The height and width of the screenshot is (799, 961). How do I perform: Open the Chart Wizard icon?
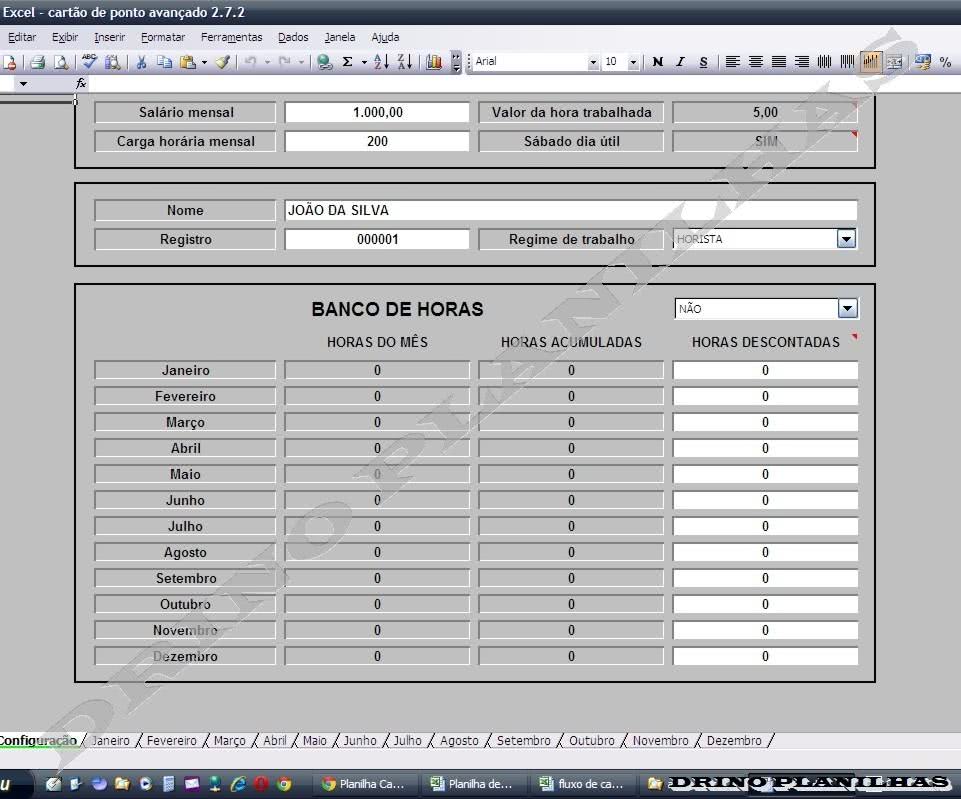[x=433, y=62]
